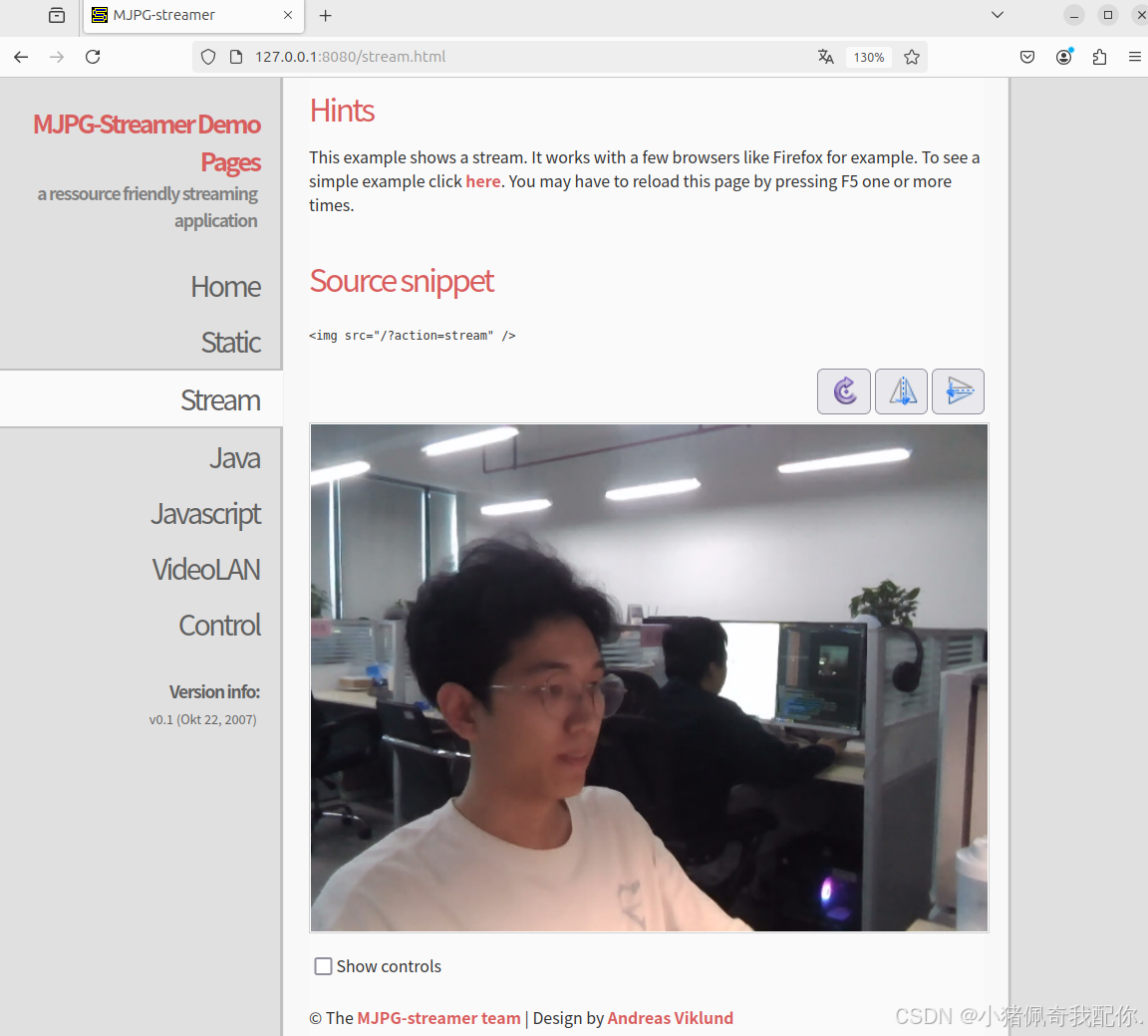Reset the 130% zoom level indicator
Viewport: 1148px width, 1036px height.
tap(869, 57)
